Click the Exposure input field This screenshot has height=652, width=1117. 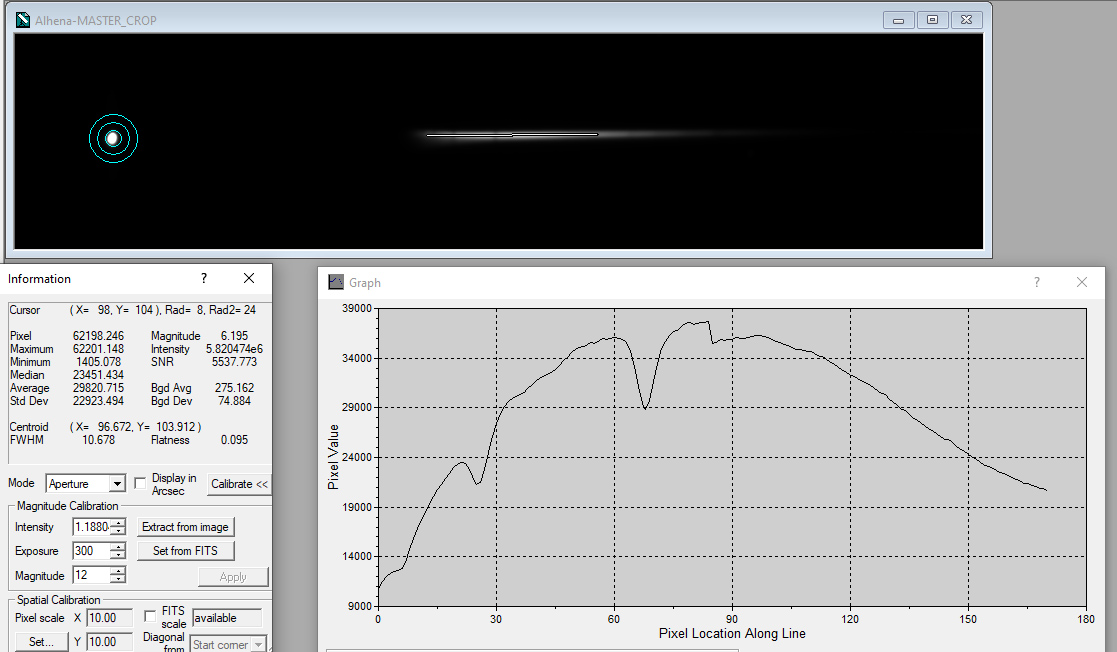click(92, 551)
